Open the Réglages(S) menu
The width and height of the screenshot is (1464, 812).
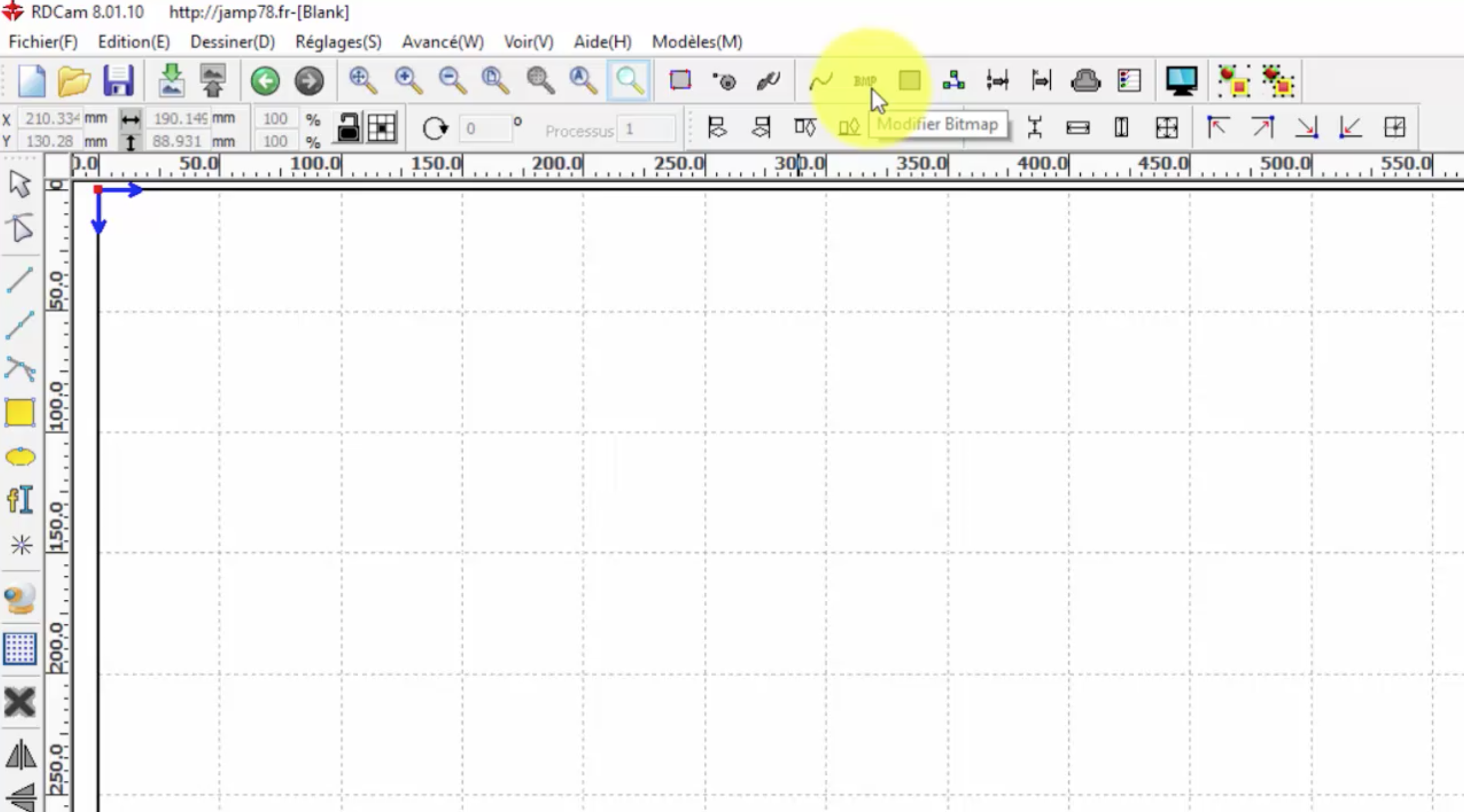[x=338, y=42]
